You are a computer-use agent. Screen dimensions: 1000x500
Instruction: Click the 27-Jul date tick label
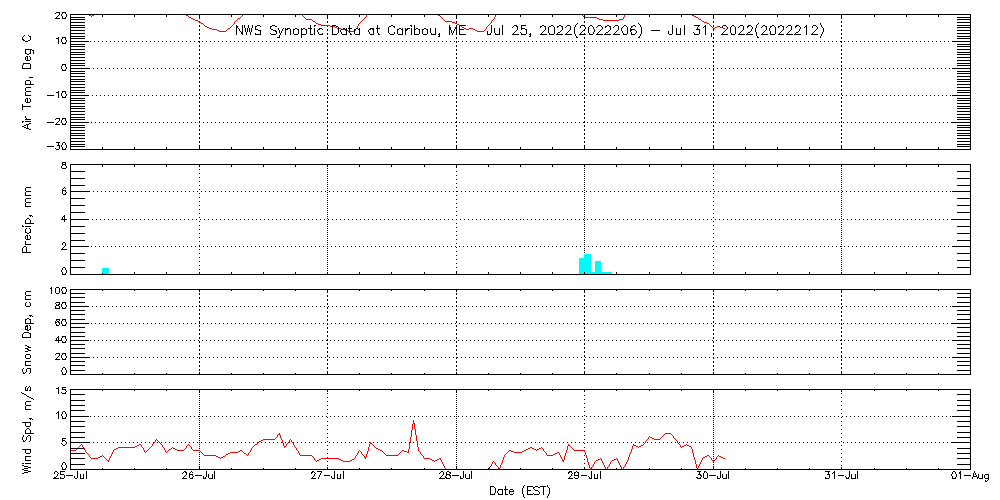click(327, 477)
